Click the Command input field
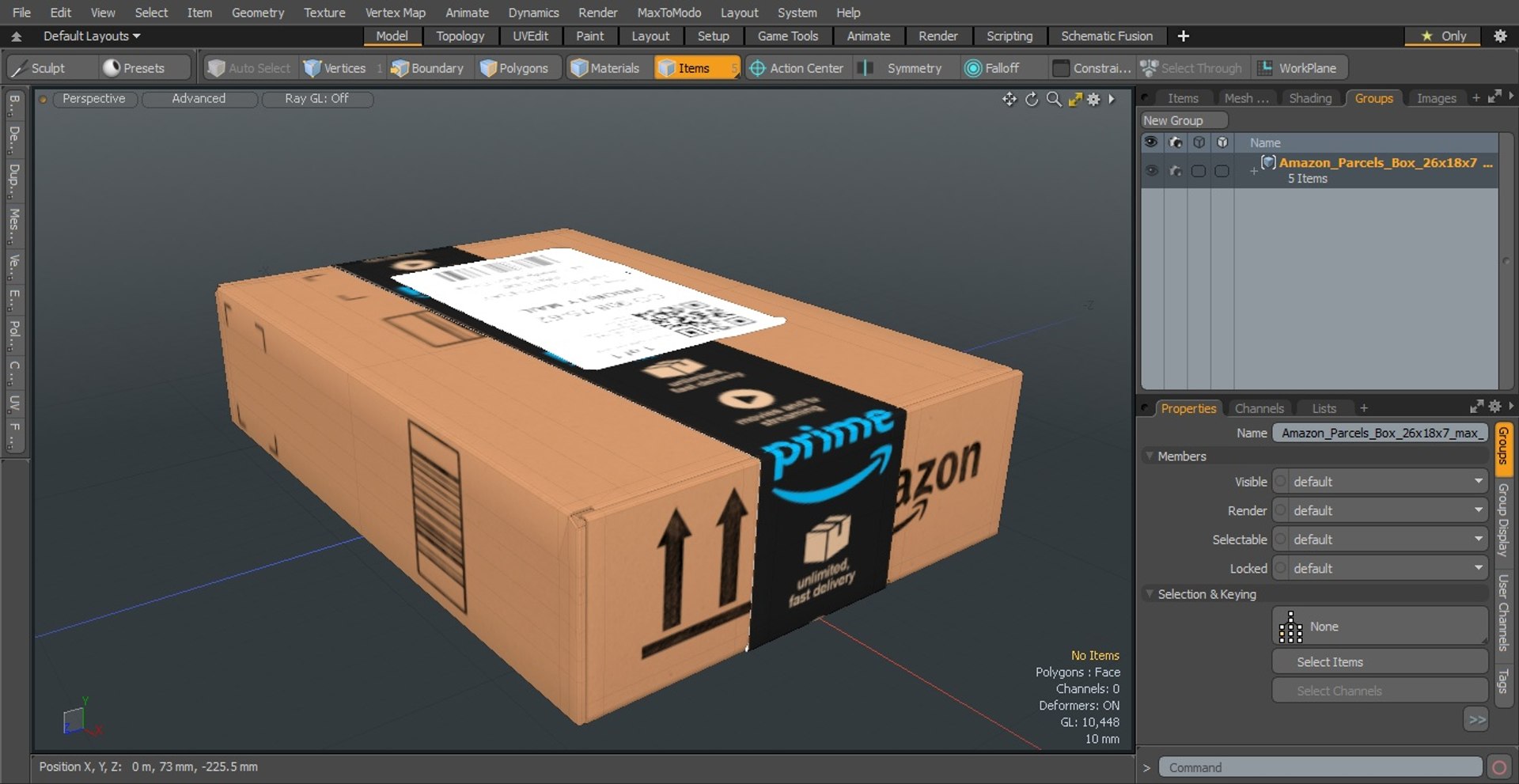This screenshot has width=1519, height=784. 1320,767
